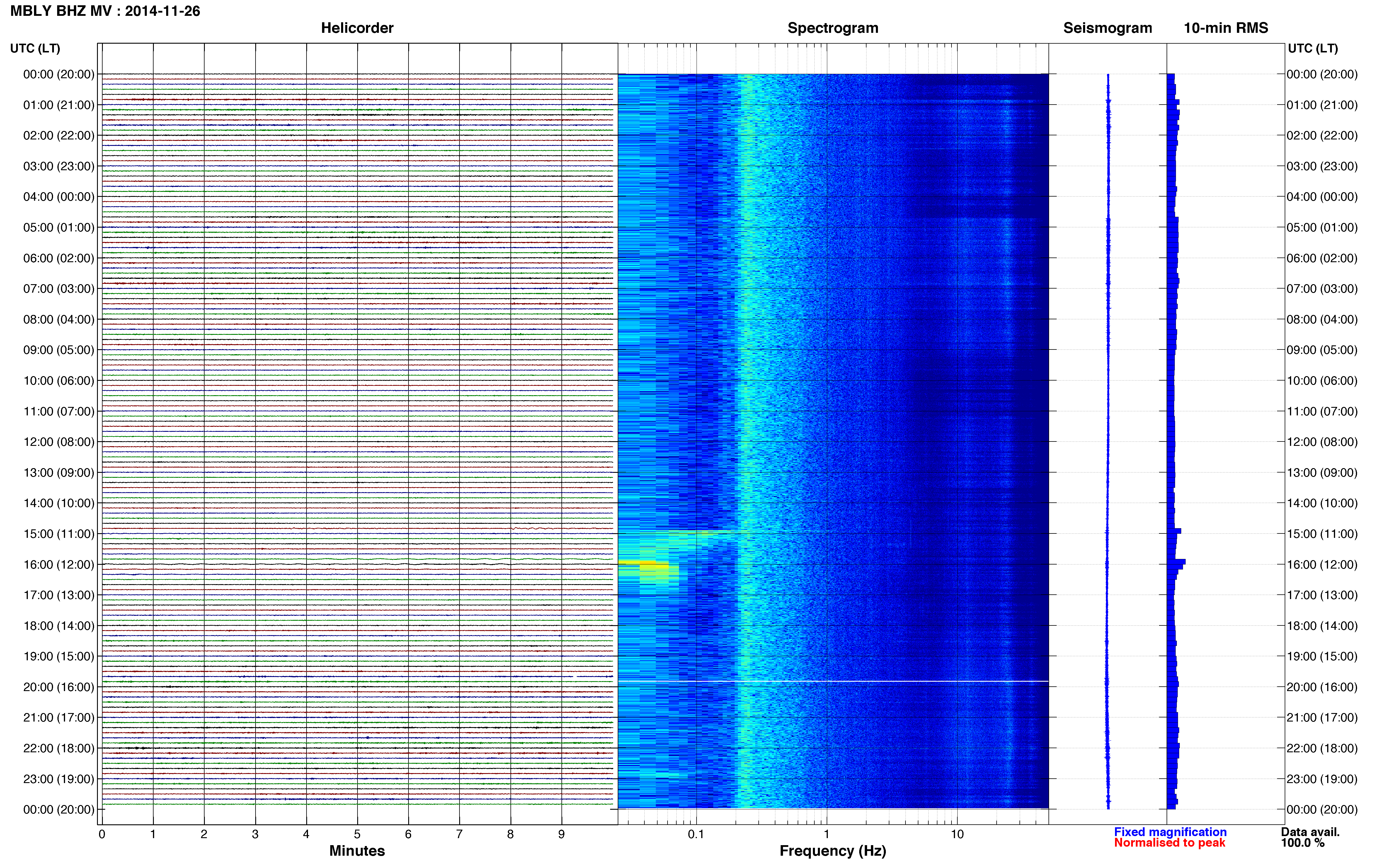Select the 'Spectrogram' panel heading

(833, 28)
